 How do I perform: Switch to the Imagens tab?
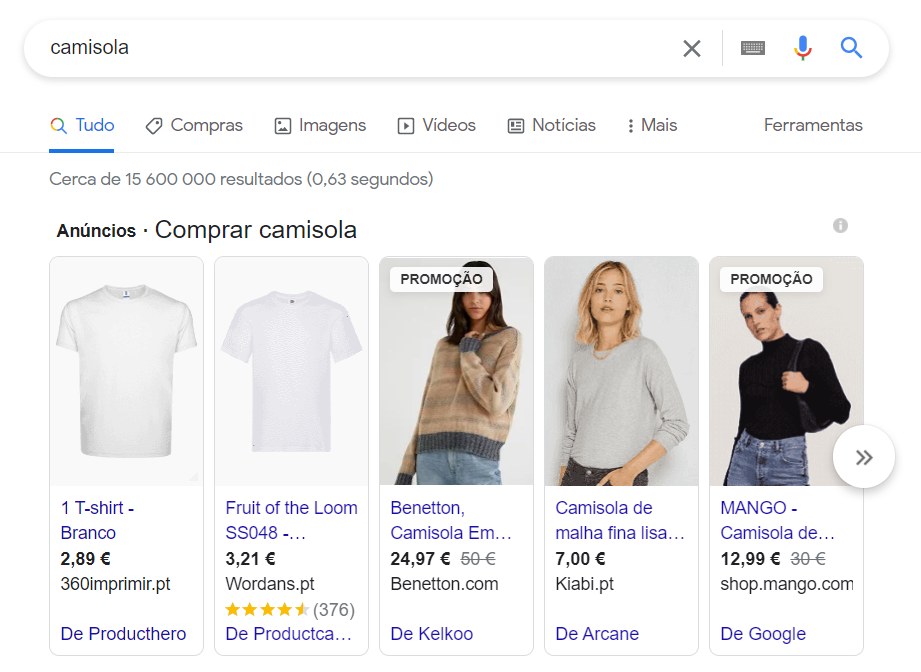tap(320, 126)
